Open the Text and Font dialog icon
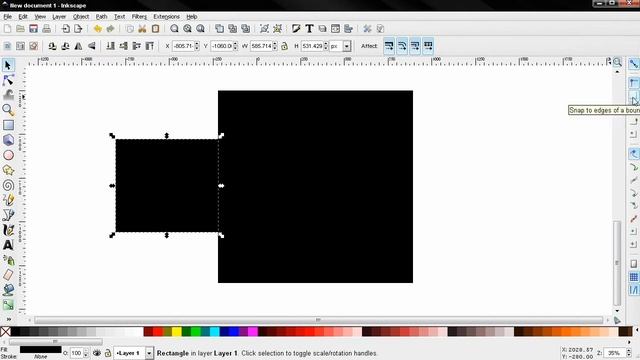This screenshot has width=640, height=360. pos(309,29)
